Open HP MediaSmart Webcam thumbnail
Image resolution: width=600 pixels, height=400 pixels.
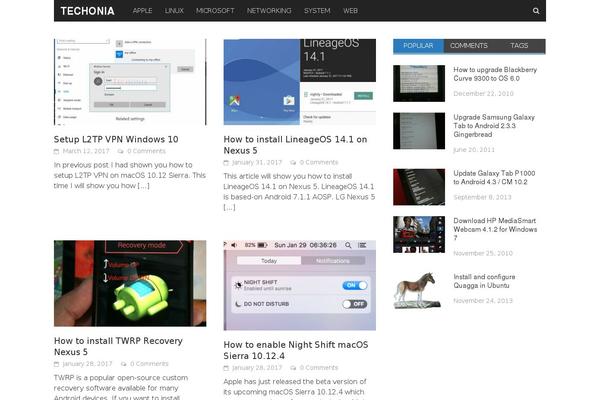point(419,234)
